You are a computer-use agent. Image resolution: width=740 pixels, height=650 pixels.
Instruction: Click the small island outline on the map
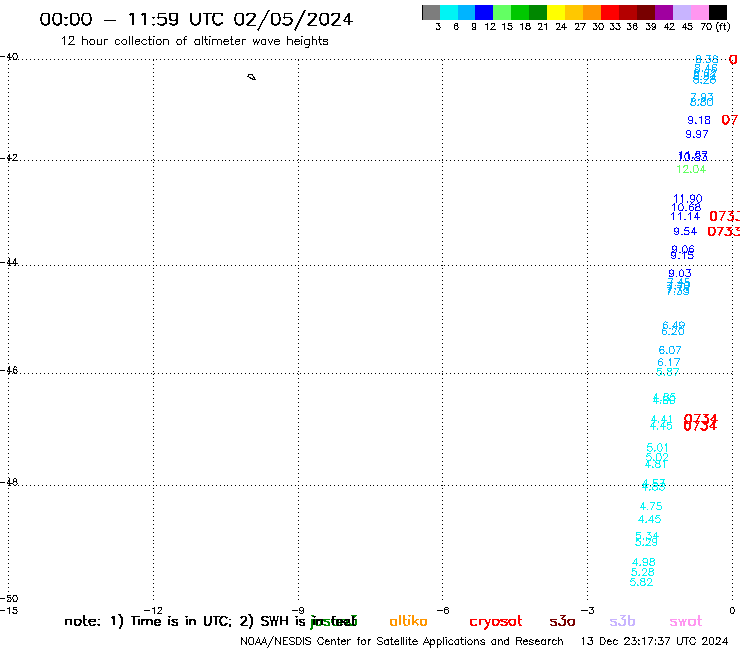(x=252, y=77)
